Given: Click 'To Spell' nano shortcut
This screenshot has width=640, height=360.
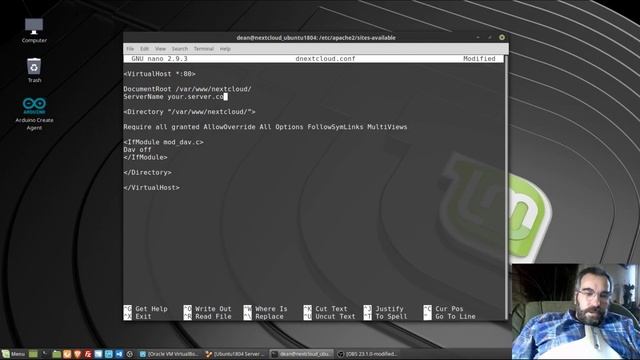Looking at the screenshot, I should (391, 316).
